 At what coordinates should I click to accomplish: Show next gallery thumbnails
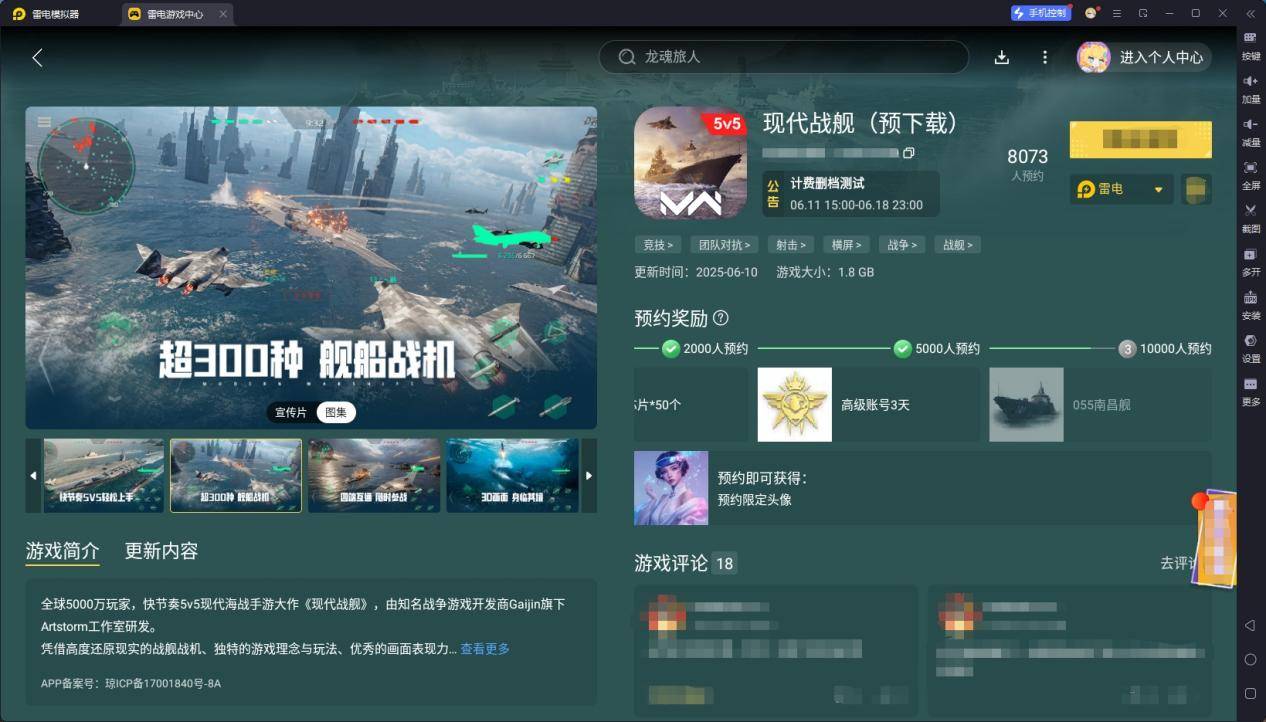[x=589, y=476]
